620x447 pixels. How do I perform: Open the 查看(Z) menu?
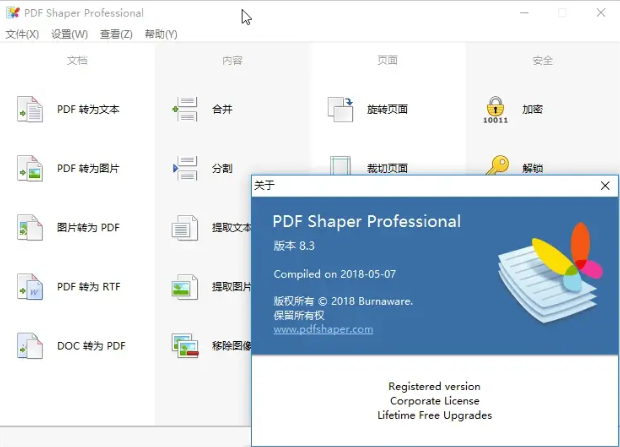116,34
